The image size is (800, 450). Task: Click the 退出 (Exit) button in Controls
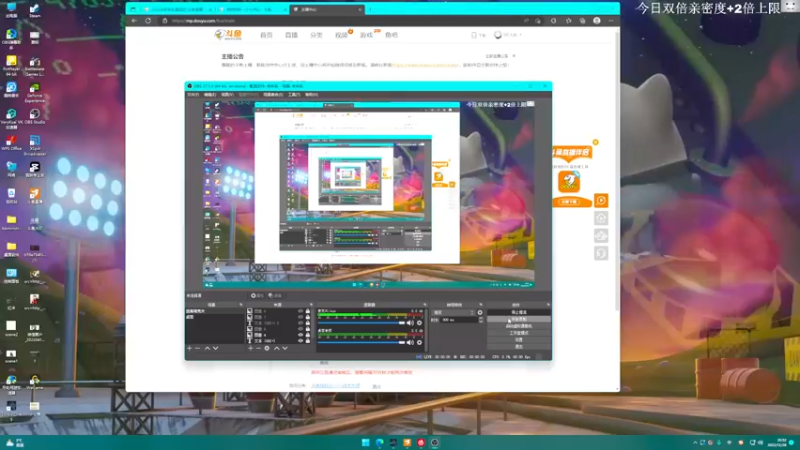(x=518, y=346)
